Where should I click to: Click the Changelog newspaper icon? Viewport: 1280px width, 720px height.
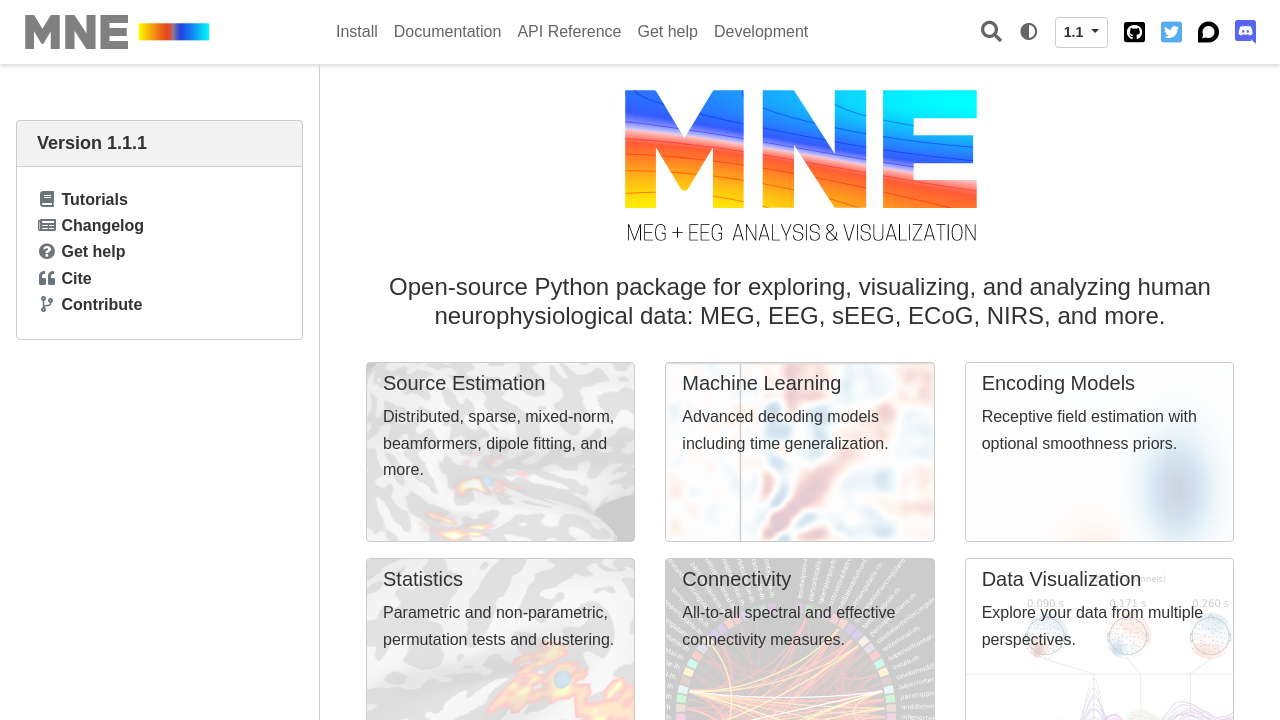(47, 225)
